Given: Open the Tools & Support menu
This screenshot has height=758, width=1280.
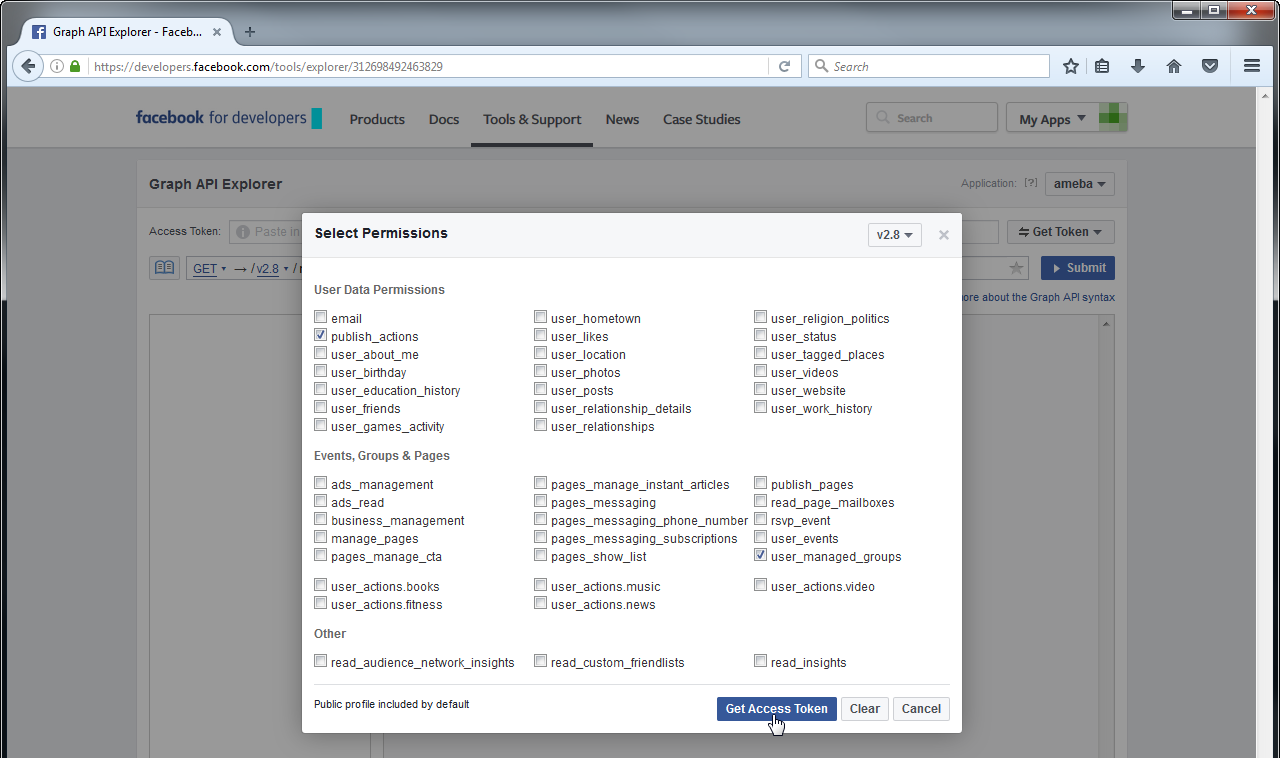Looking at the screenshot, I should (532, 119).
